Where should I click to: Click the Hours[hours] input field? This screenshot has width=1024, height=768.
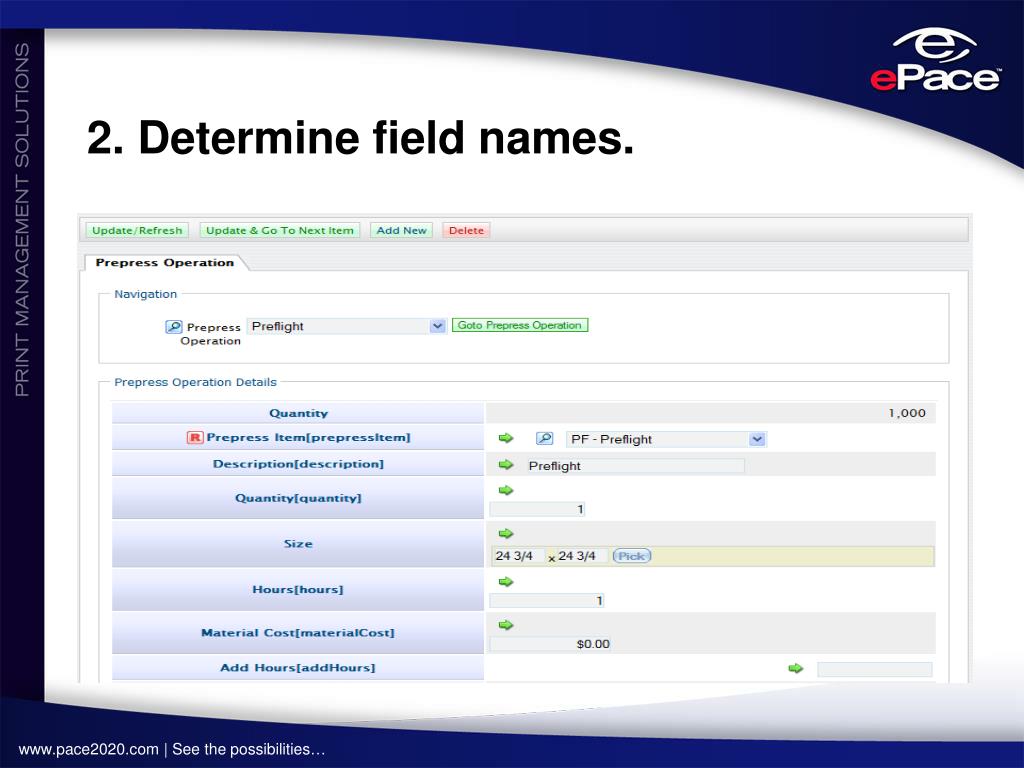coord(547,601)
